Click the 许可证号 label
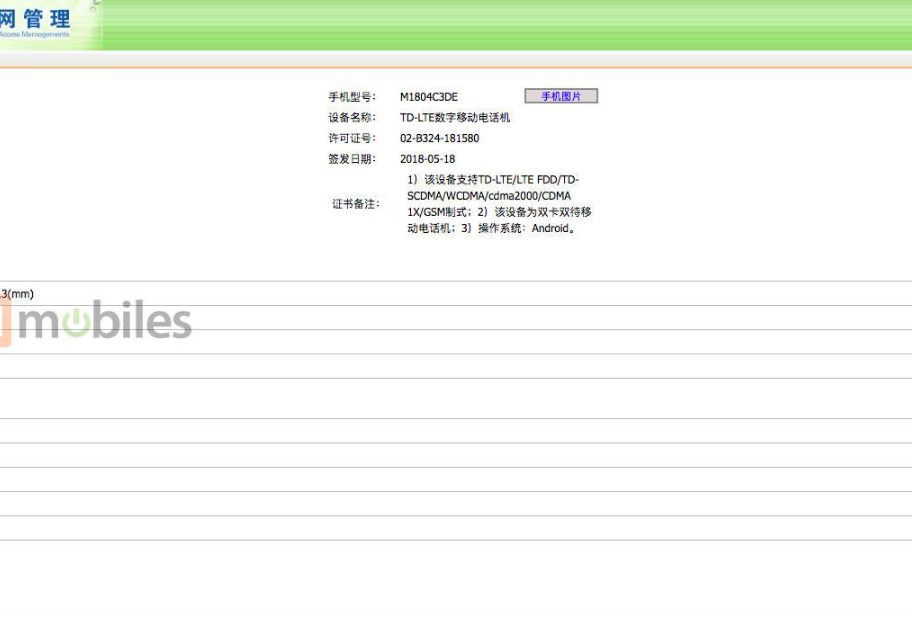 click(352, 138)
